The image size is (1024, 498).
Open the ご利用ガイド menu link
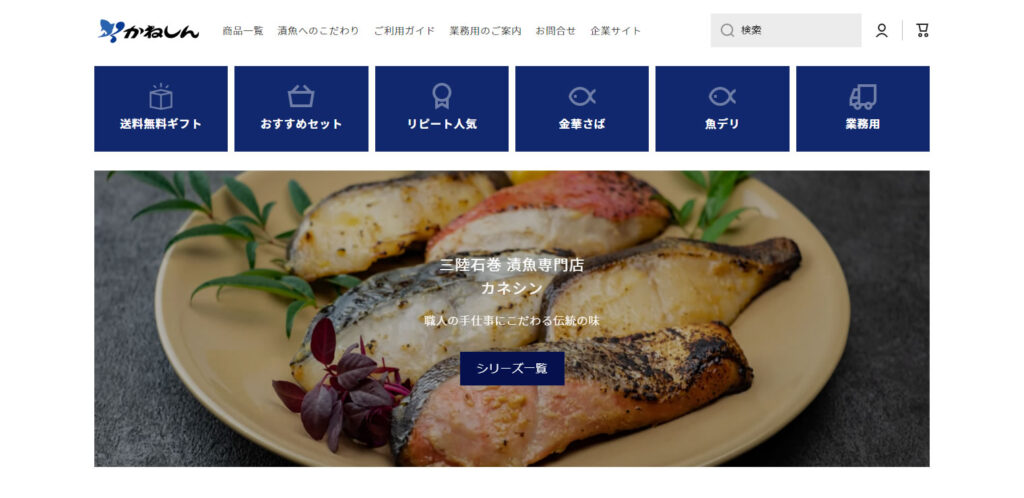(x=404, y=31)
